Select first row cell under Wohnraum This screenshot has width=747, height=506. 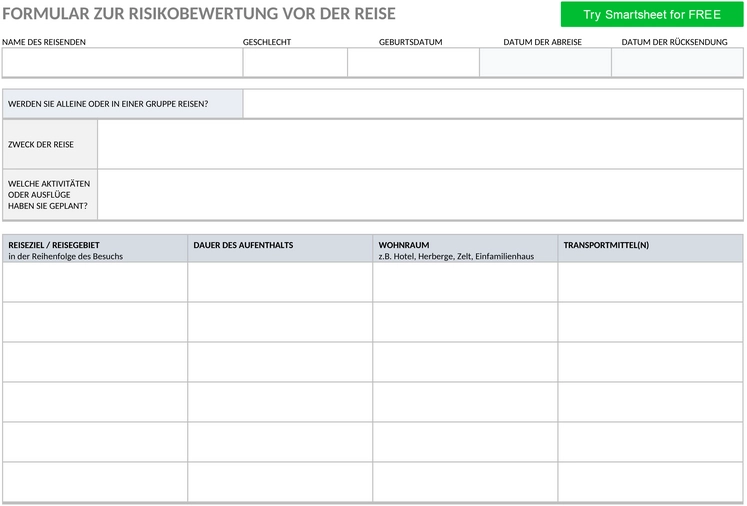point(465,282)
